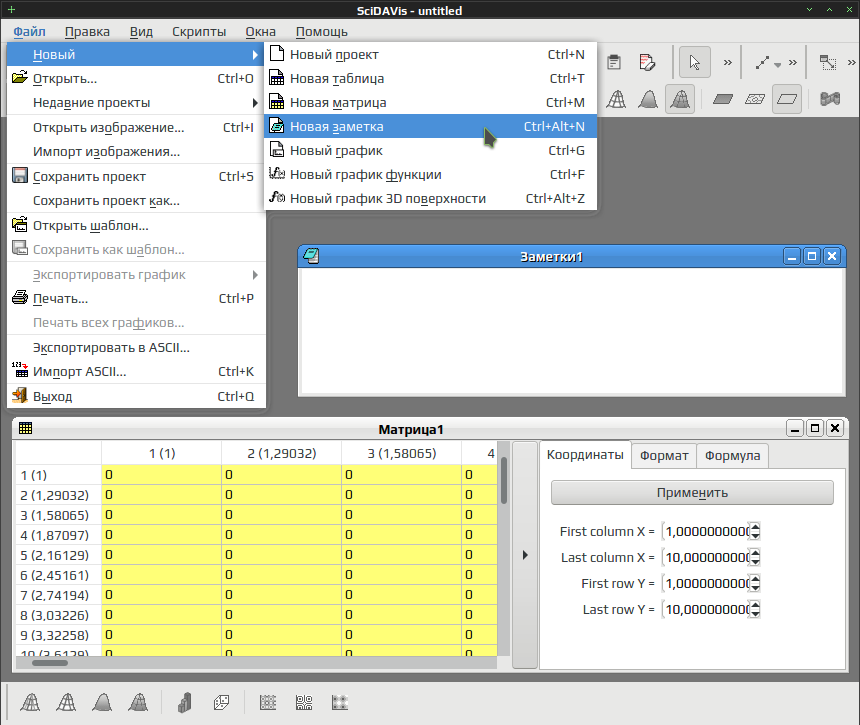Toggle the pressed empty floor button

pyautogui.click(x=787, y=99)
